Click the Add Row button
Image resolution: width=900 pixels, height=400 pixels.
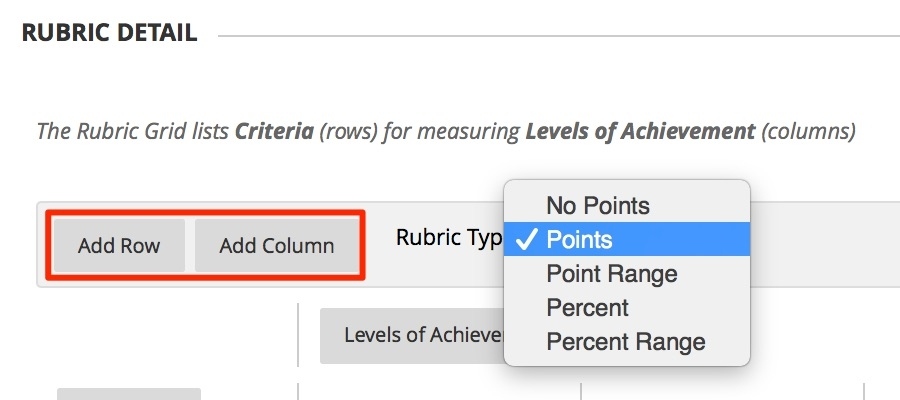(119, 245)
